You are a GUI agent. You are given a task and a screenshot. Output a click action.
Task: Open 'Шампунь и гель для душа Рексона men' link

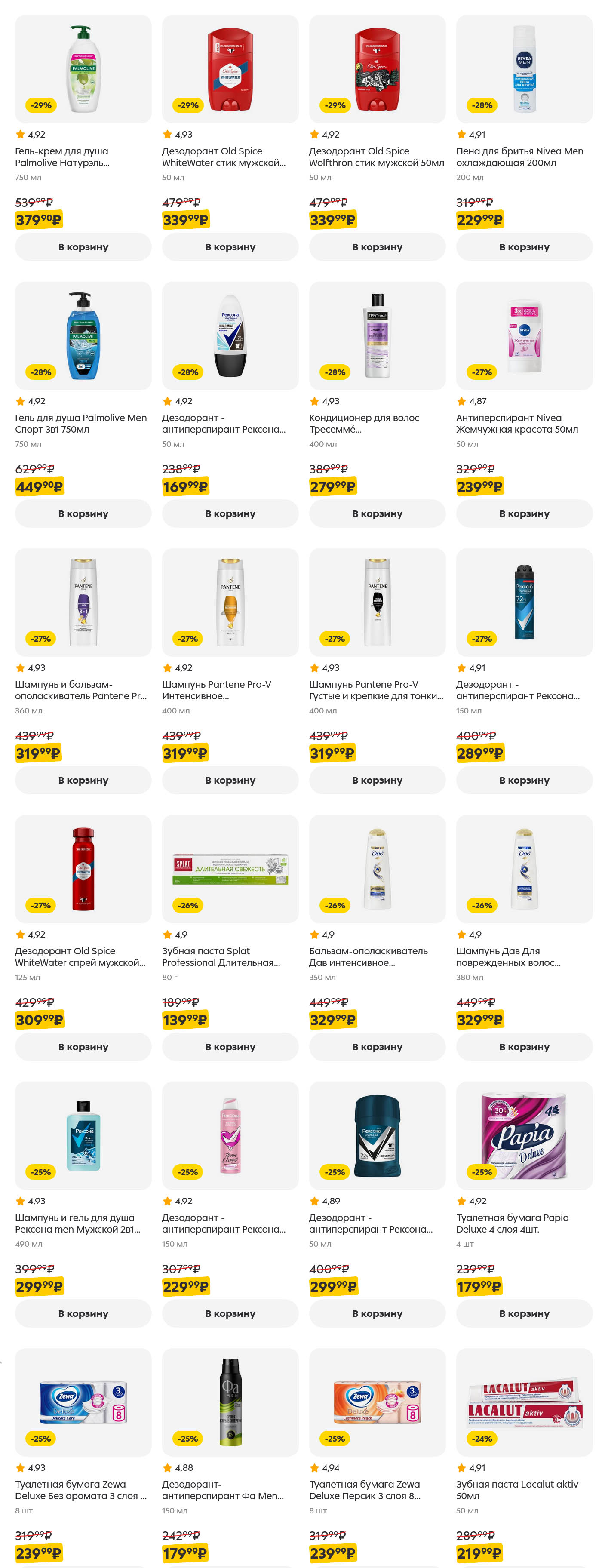77,1223
